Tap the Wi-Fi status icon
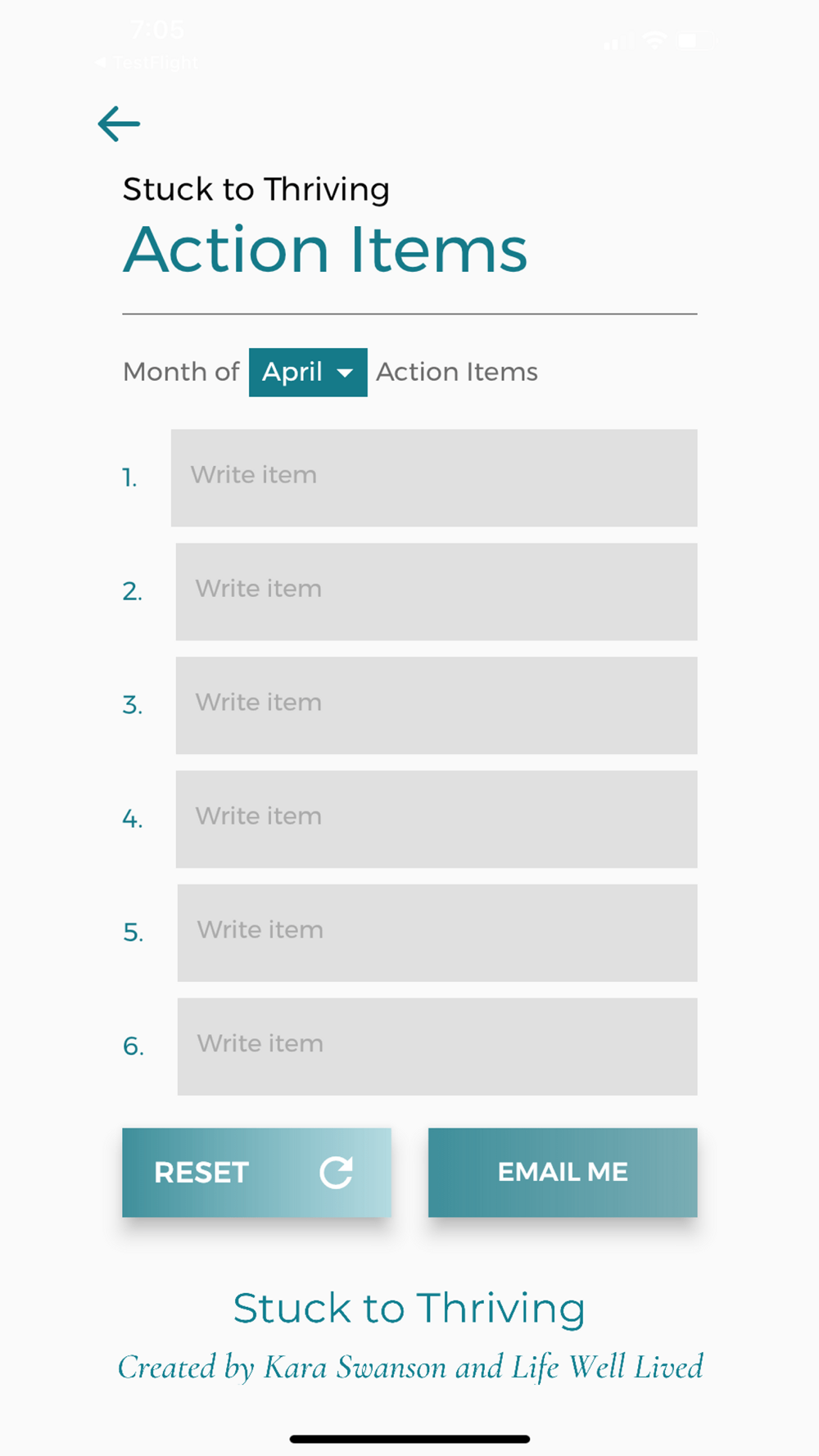This screenshot has width=819, height=1456. pyautogui.click(x=654, y=39)
